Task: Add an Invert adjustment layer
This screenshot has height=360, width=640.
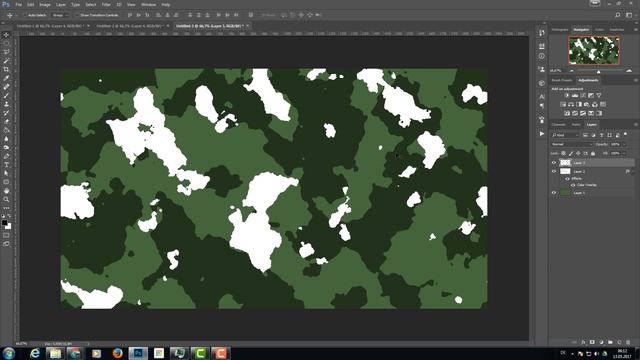Action: [x=567, y=113]
